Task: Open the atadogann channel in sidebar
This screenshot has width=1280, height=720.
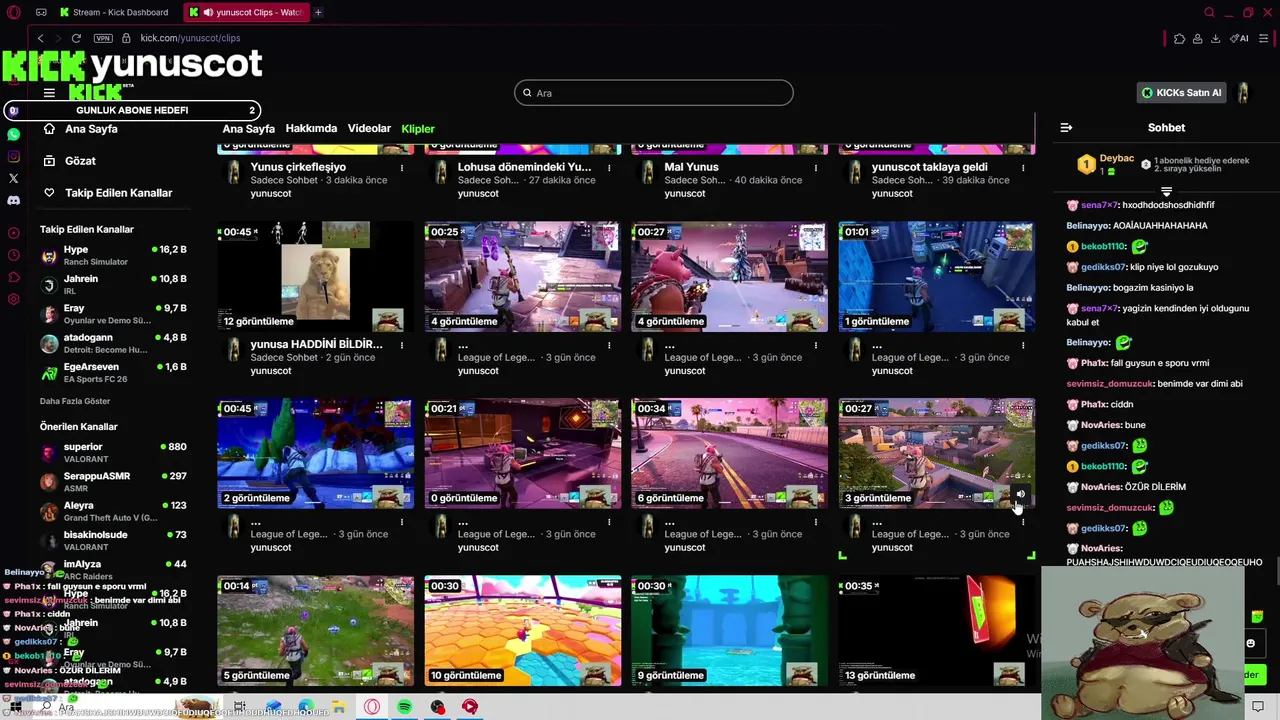Action: 113,344
